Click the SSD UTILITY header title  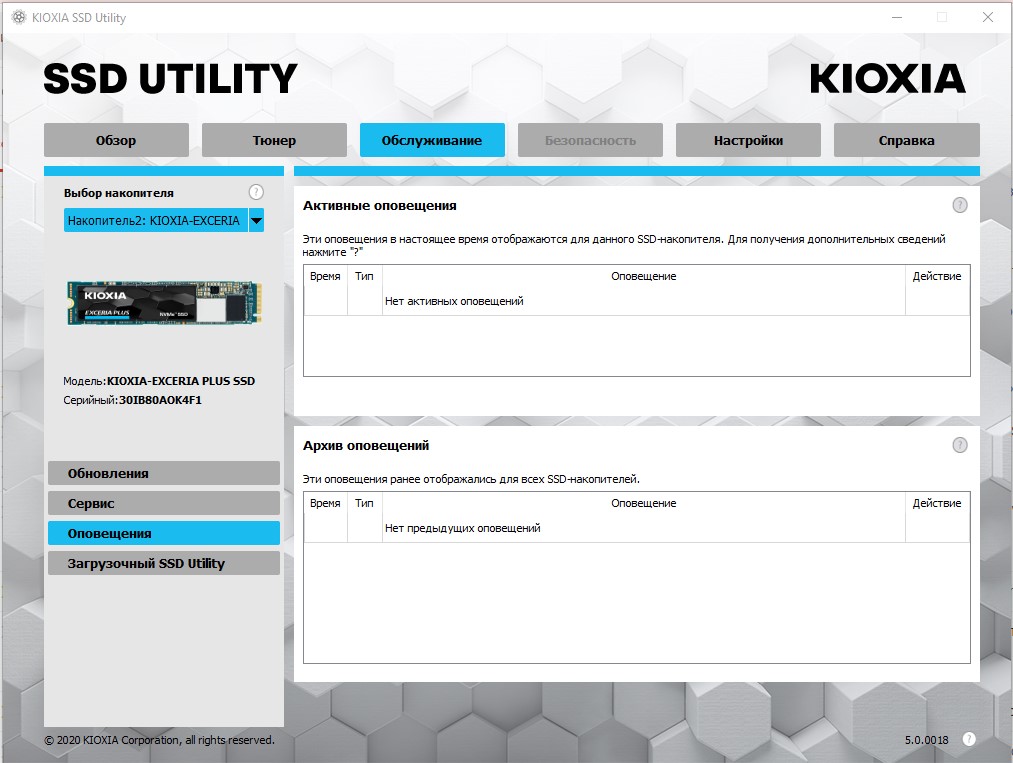(x=170, y=79)
